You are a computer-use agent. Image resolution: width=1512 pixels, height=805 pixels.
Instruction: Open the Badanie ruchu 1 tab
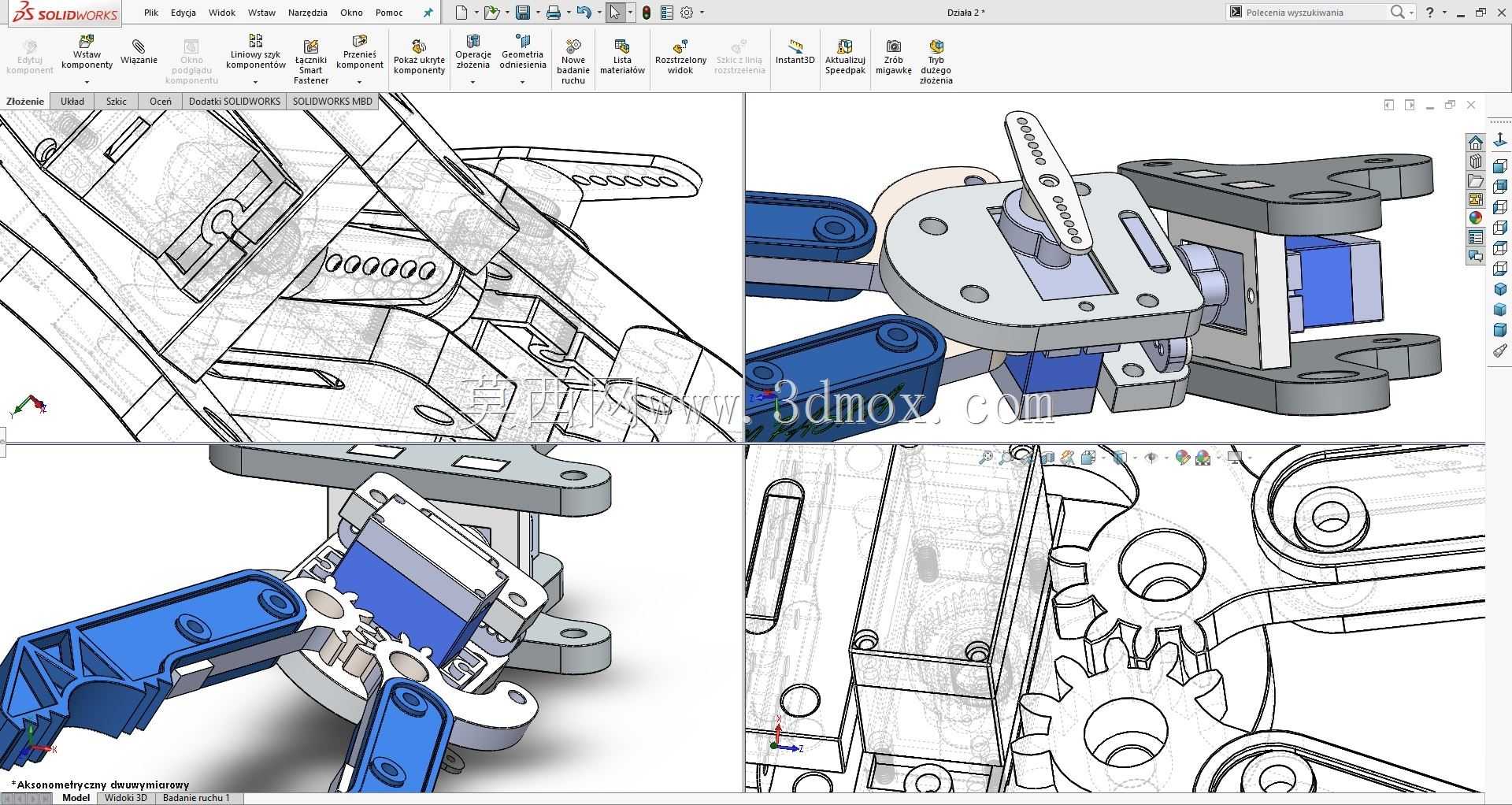tap(196, 798)
